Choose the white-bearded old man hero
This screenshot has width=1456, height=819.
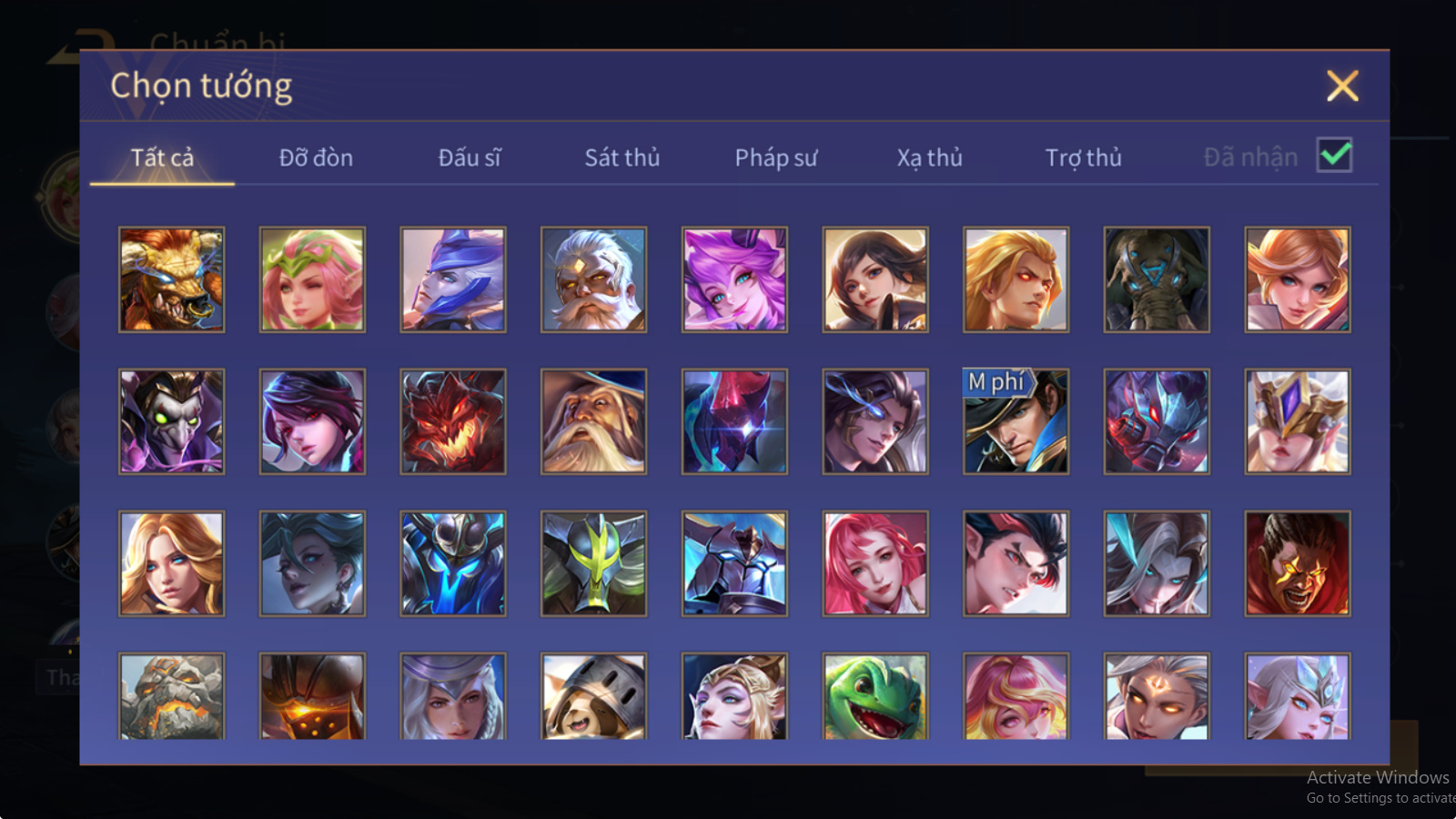point(594,279)
